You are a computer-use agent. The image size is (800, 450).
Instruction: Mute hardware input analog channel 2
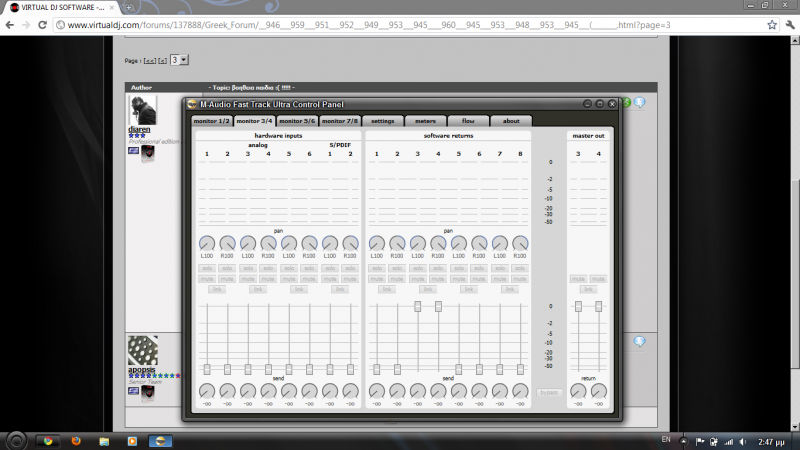point(227,279)
